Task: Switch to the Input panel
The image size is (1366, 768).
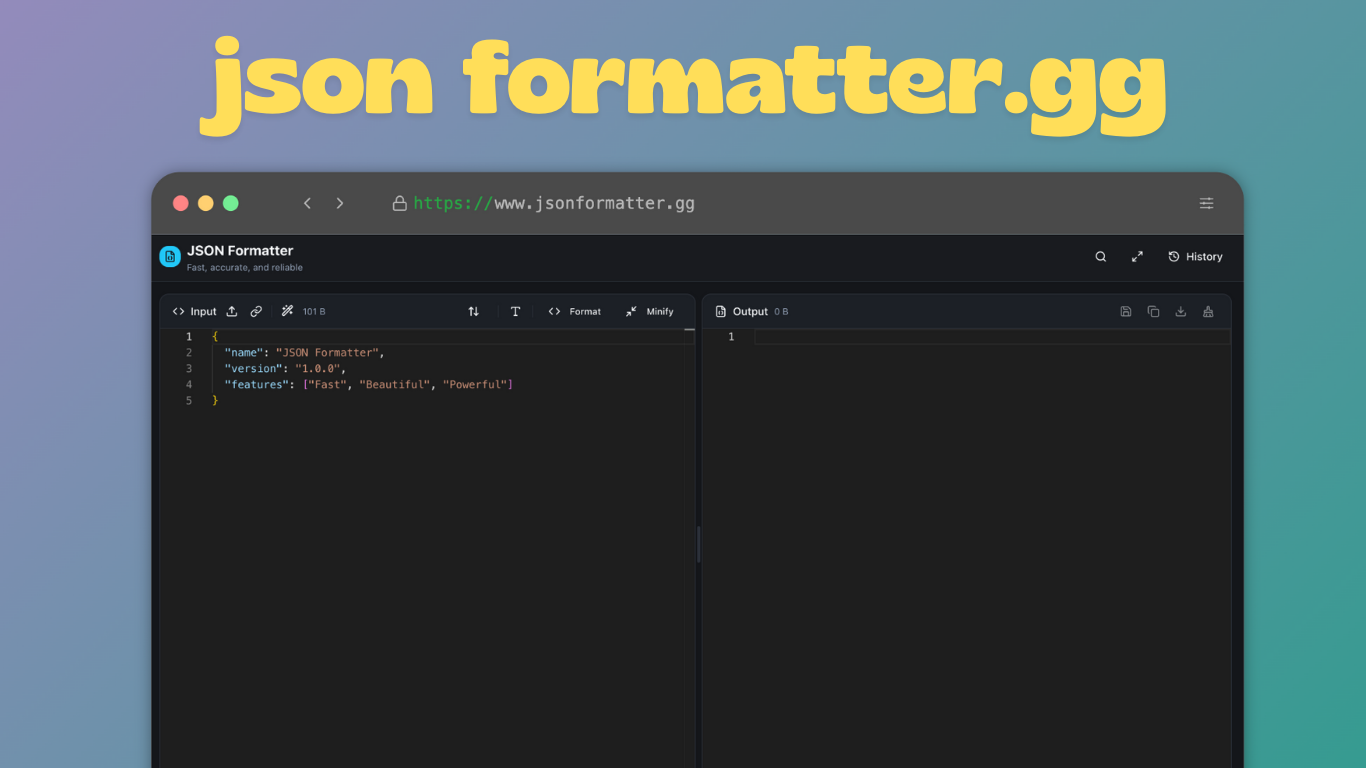Action: pos(195,311)
